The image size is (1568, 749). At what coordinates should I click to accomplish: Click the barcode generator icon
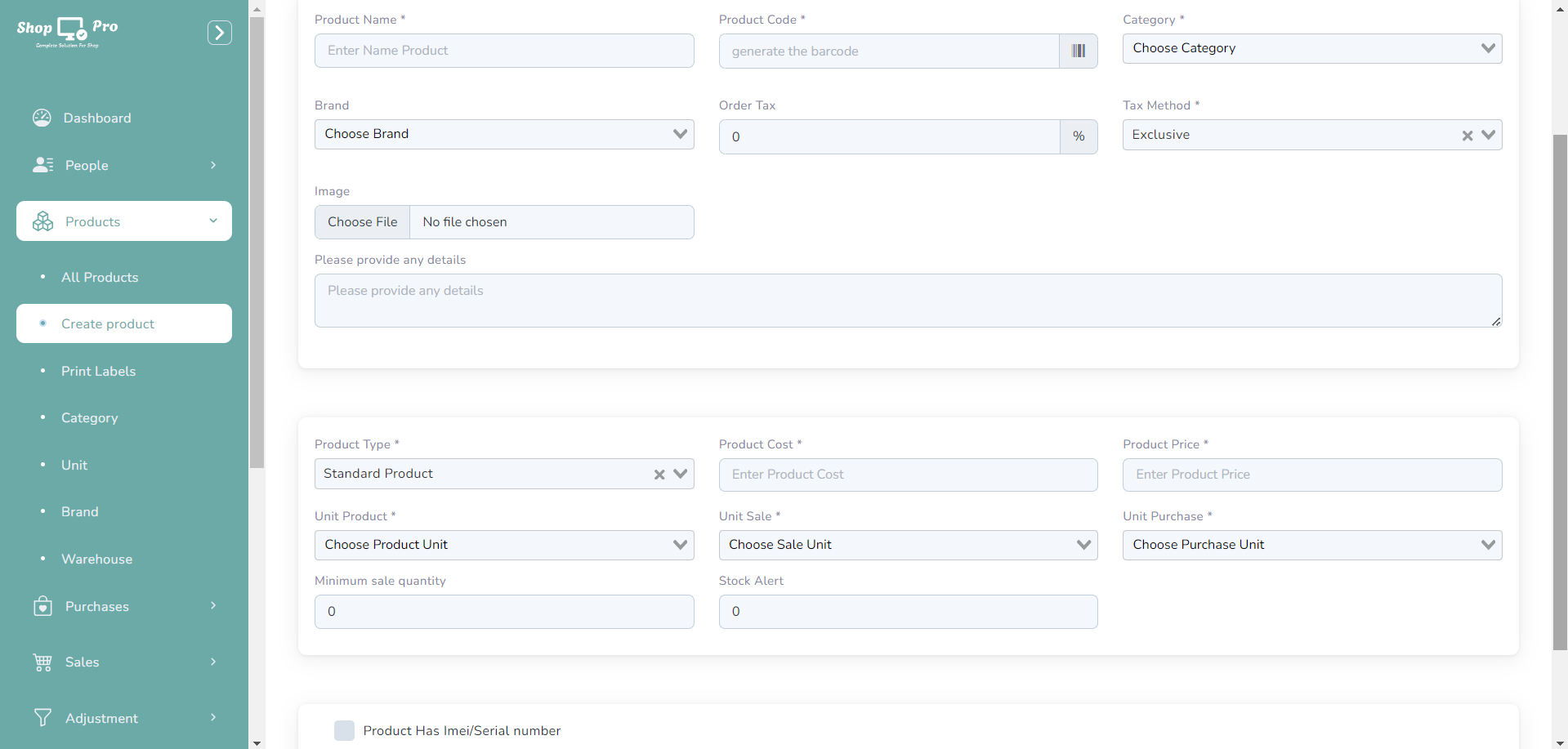1078,51
